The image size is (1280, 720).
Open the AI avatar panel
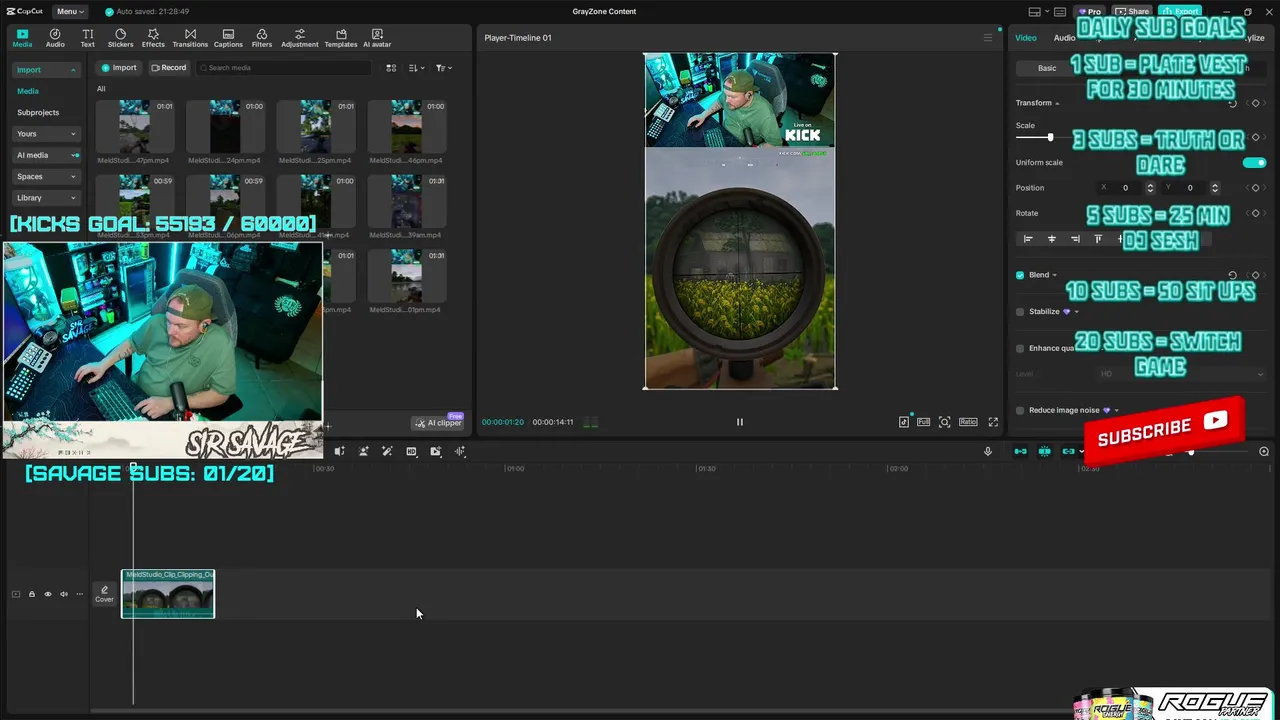(x=377, y=38)
